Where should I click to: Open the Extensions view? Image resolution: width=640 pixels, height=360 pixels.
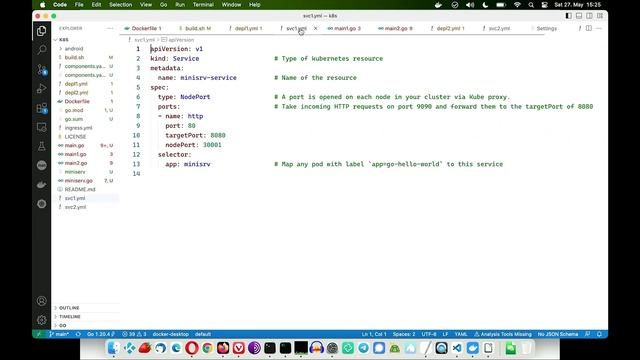(x=41, y=108)
